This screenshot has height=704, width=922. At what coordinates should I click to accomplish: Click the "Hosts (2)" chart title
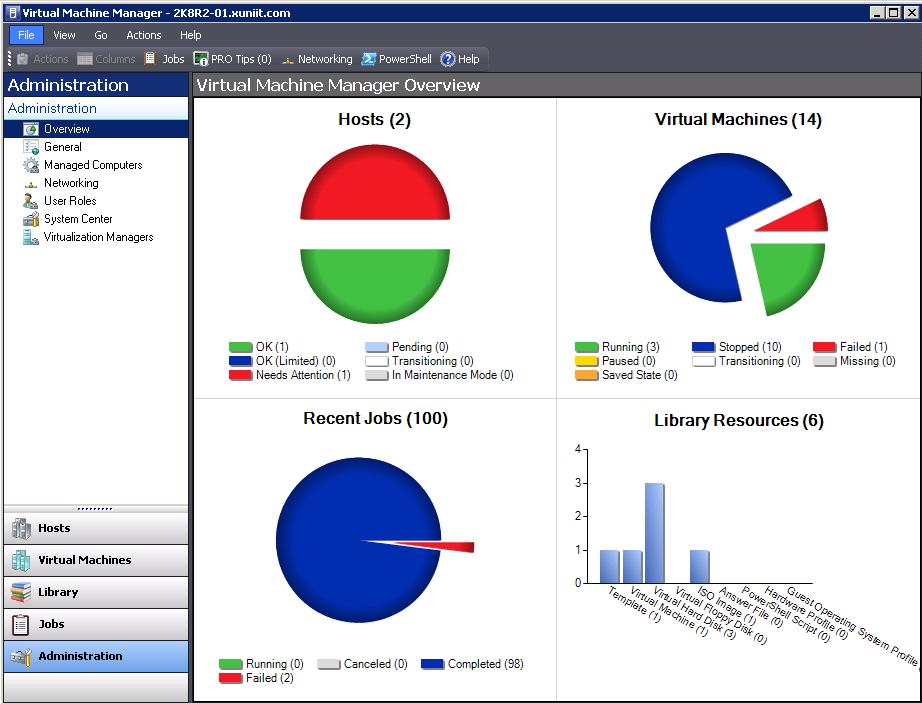[375, 119]
